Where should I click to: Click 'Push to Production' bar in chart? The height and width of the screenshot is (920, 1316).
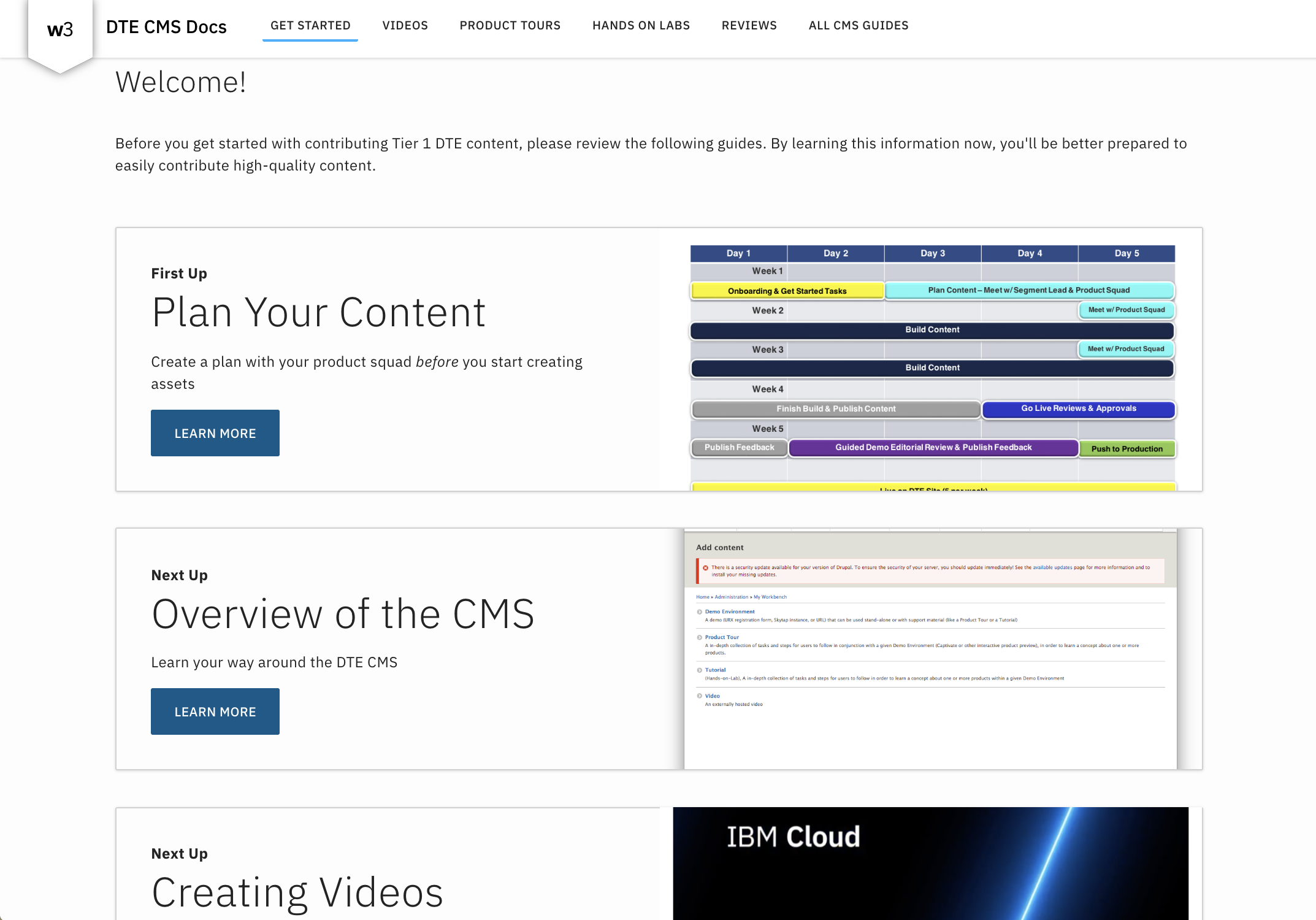tap(1127, 448)
